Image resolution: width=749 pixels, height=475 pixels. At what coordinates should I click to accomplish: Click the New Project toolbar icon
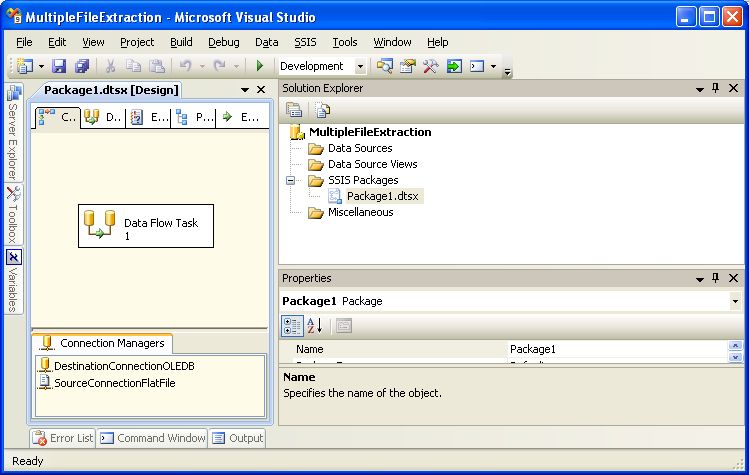[24, 66]
